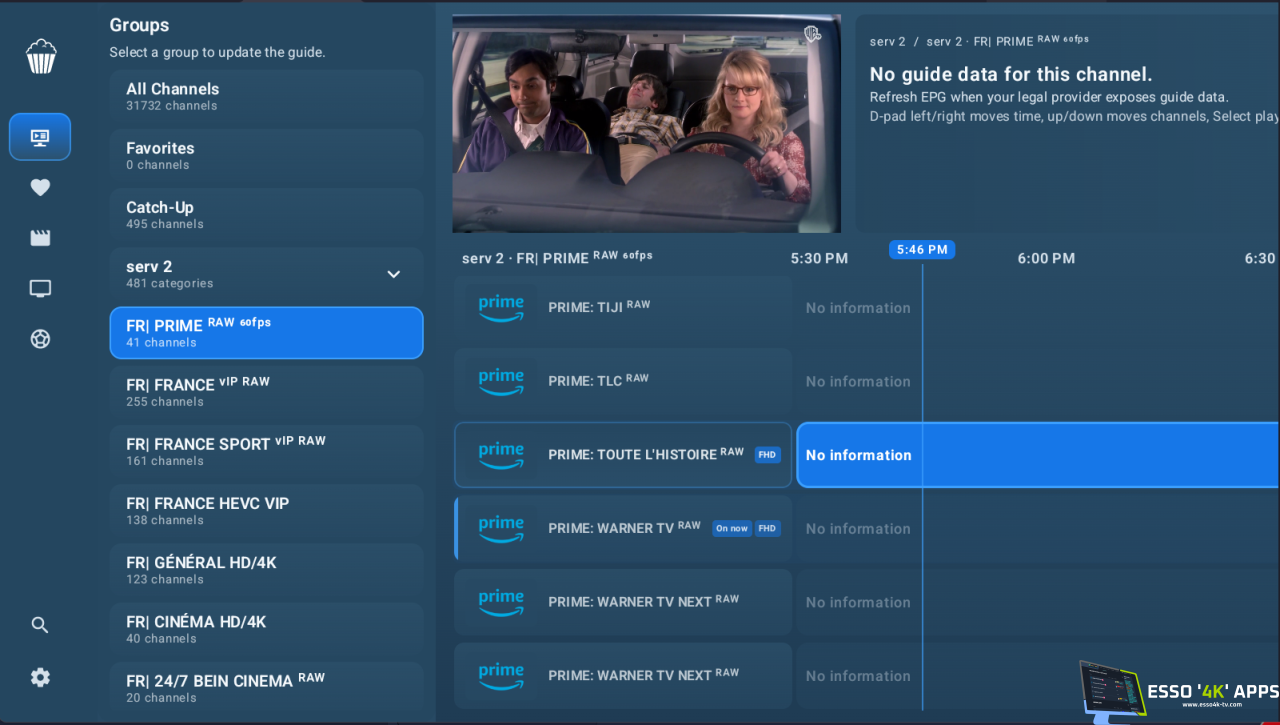Select the FR| PRIME RAW 60fps group
Image resolution: width=1280 pixels, height=725 pixels.
[x=266, y=333]
